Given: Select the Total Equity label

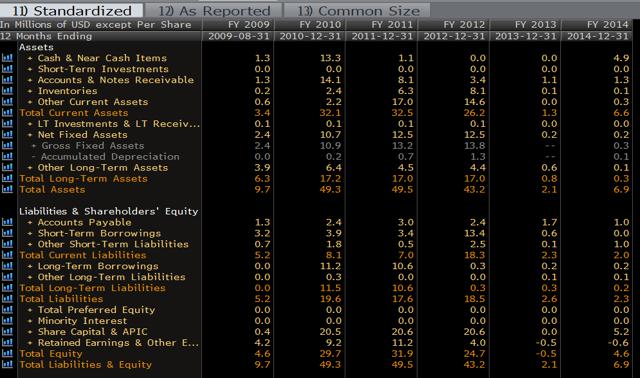Looking at the screenshot, I should 51,354.
